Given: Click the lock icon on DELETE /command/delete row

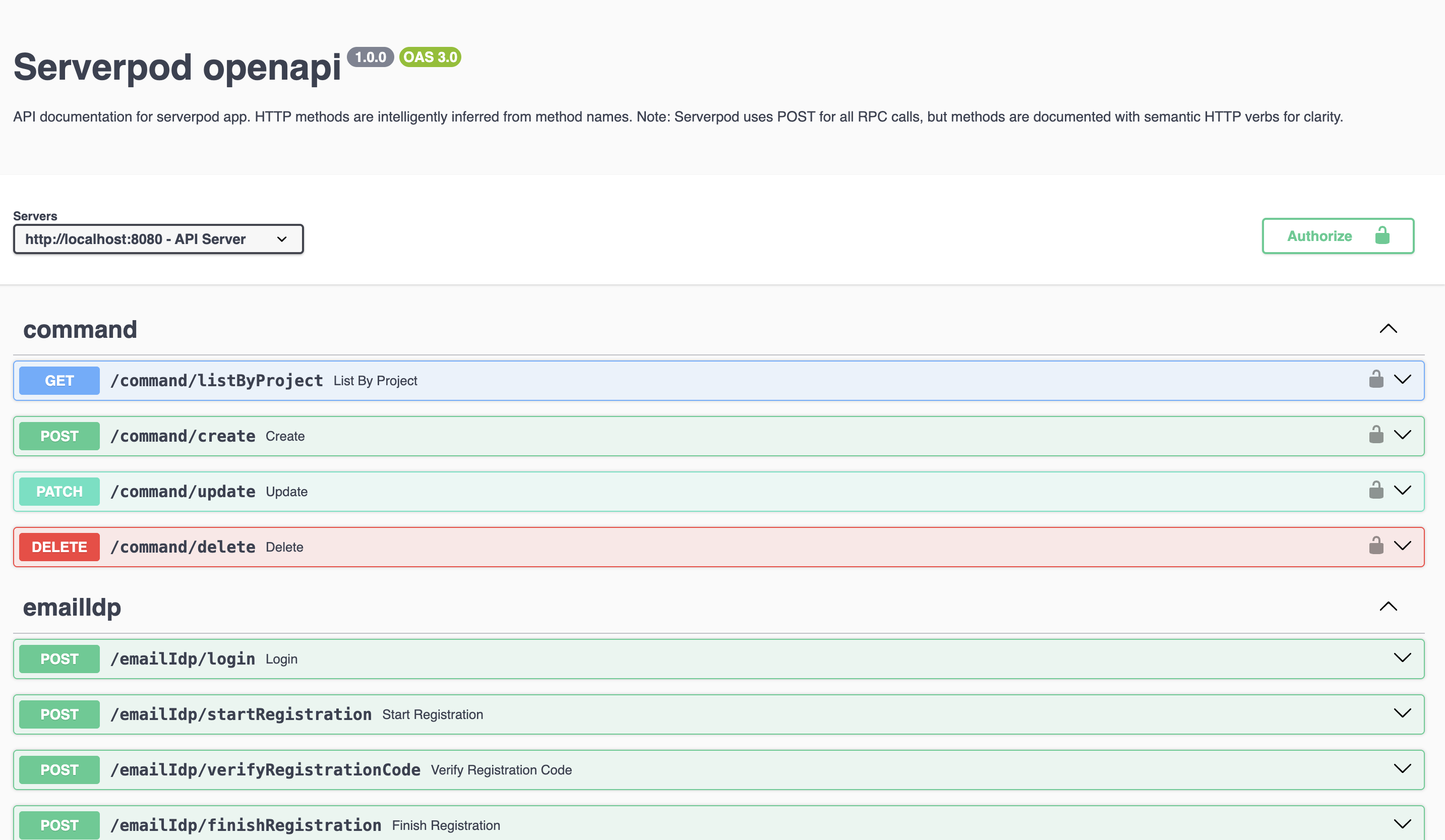Looking at the screenshot, I should click(1375, 546).
